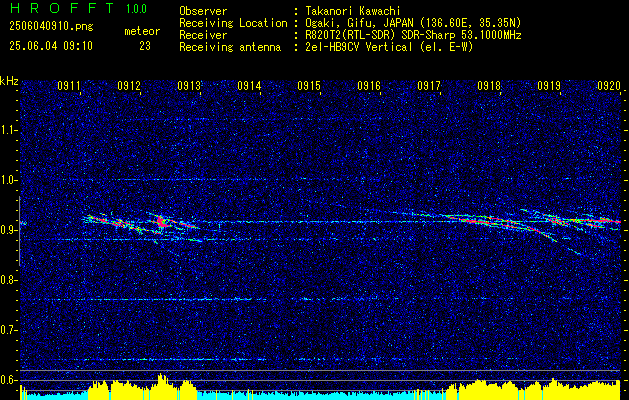Screen dimensions: 629x400
Task: Click time marker 0917
Action: (429, 85)
